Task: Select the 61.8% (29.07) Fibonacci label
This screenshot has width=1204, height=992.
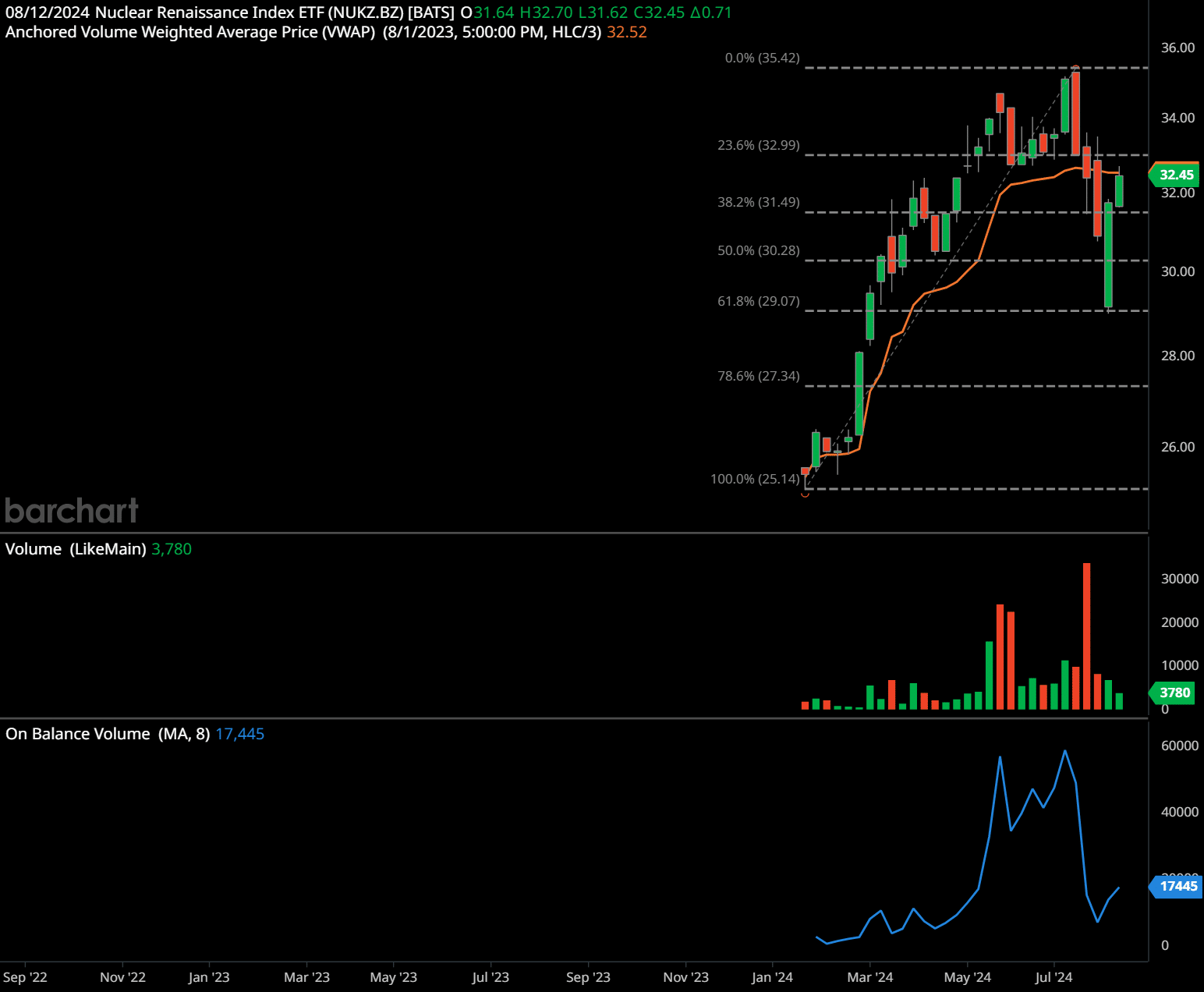Action: click(758, 301)
